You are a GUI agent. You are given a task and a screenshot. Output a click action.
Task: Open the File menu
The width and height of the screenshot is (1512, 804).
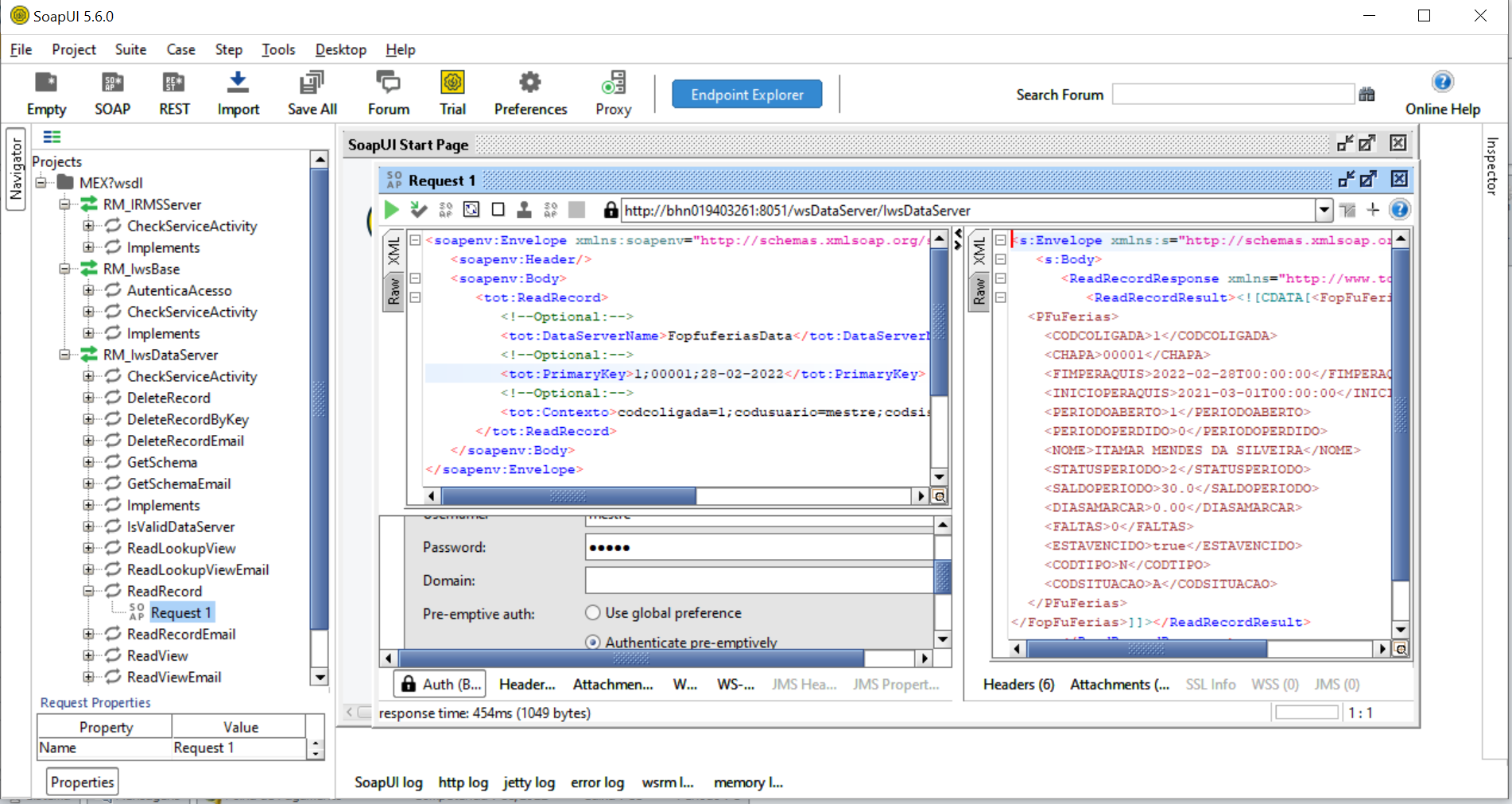(x=21, y=49)
